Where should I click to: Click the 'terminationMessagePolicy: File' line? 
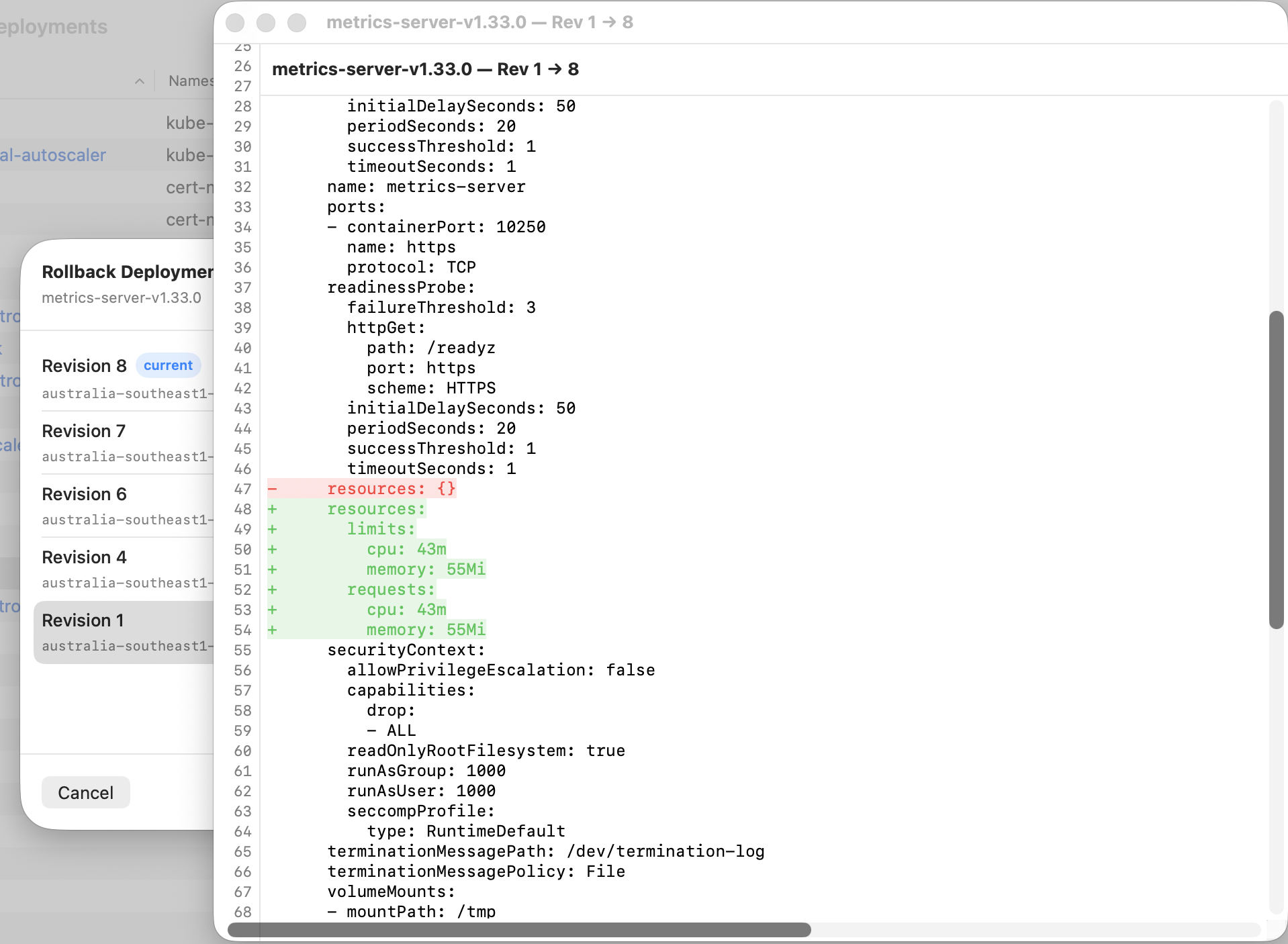(x=475, y=871)
